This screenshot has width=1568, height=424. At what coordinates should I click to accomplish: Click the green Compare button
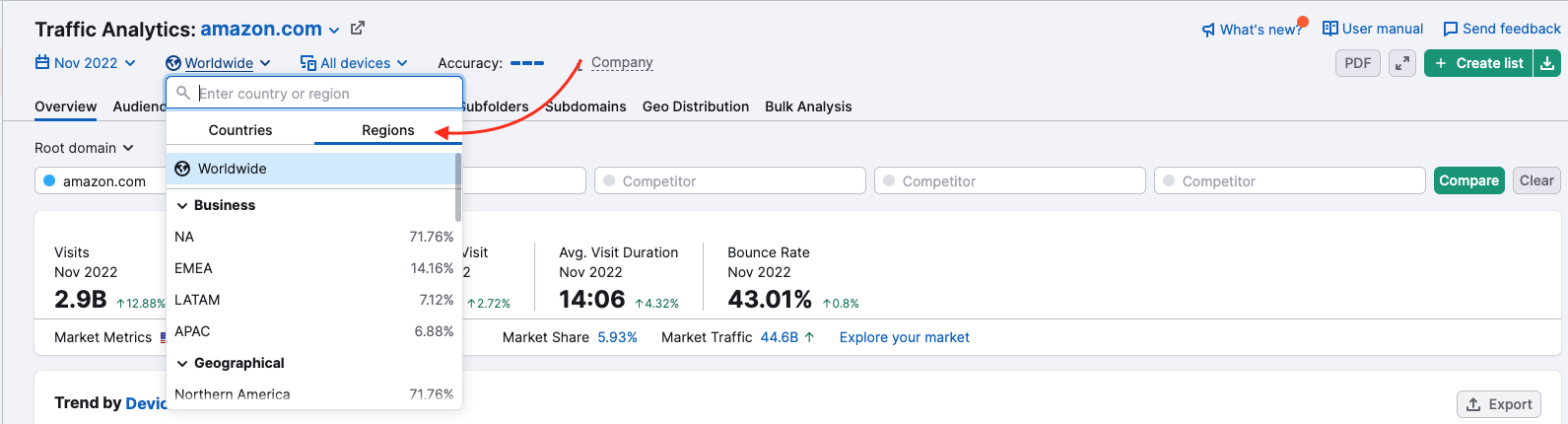(1468, 180)
